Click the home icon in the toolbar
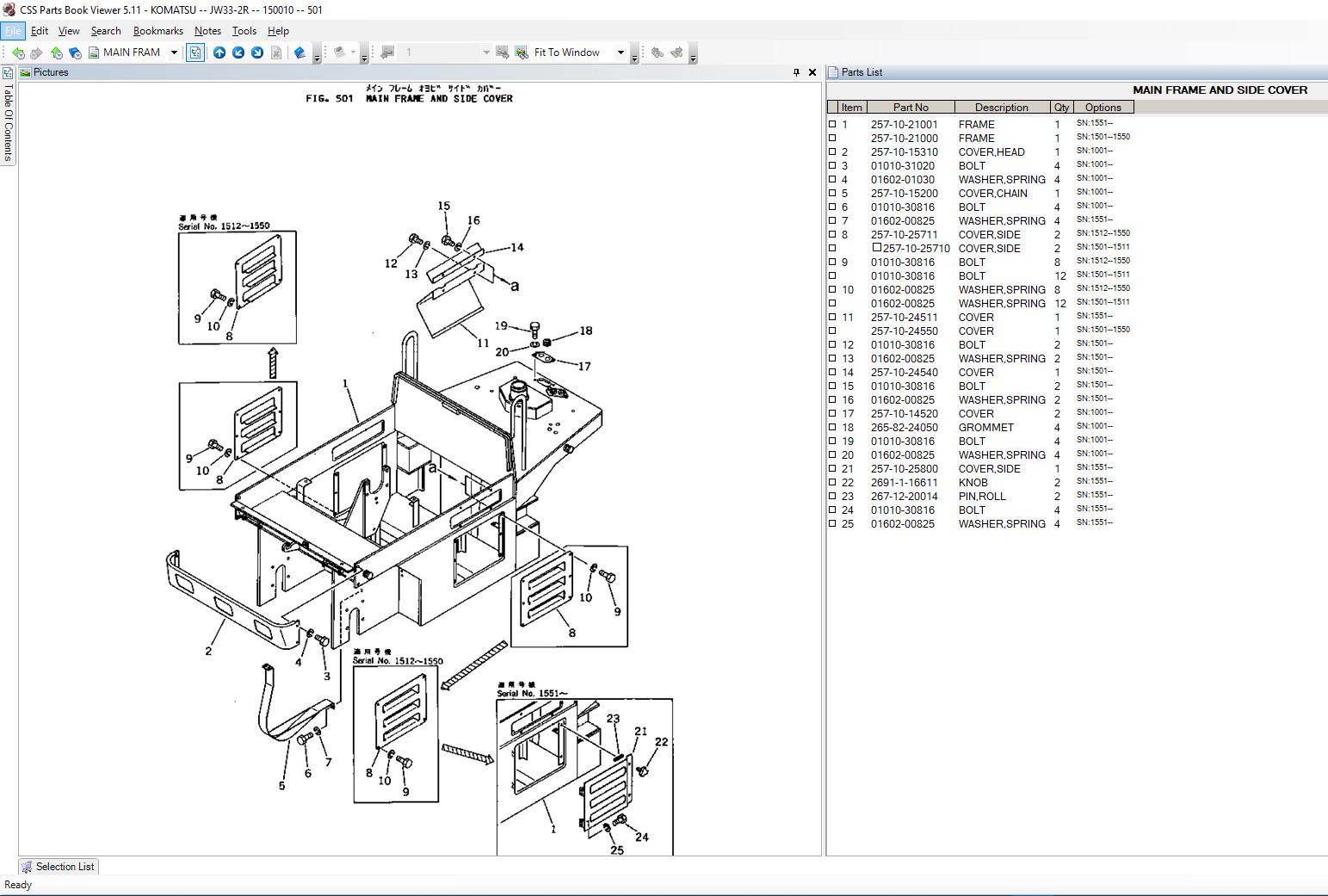 point(56,52)
